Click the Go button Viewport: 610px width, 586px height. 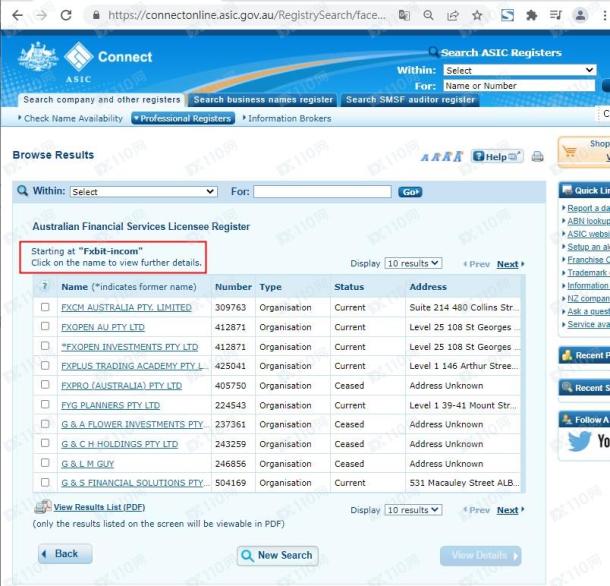(x=410, y=192)
